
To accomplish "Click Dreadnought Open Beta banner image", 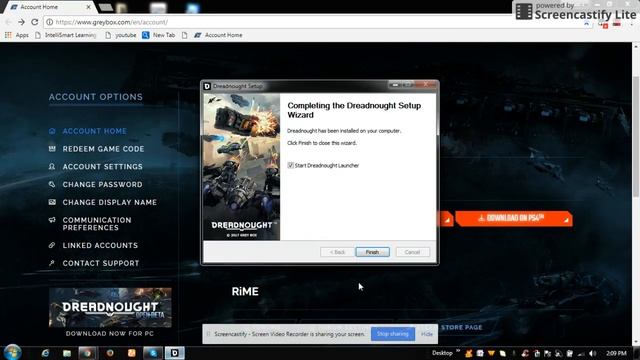I will click(x=110, y=307).
